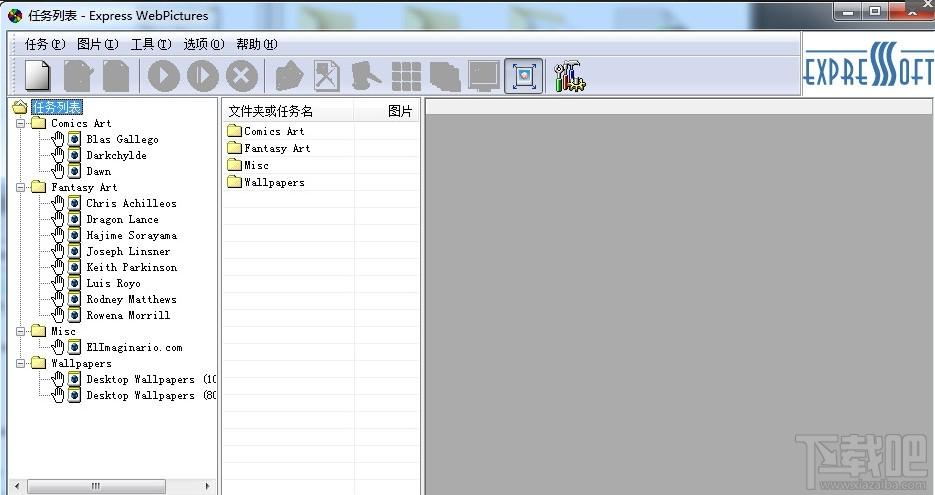Click the circled X stop toolbar icon
Screen dimensions: 935x495
click(x=242, y=76)
